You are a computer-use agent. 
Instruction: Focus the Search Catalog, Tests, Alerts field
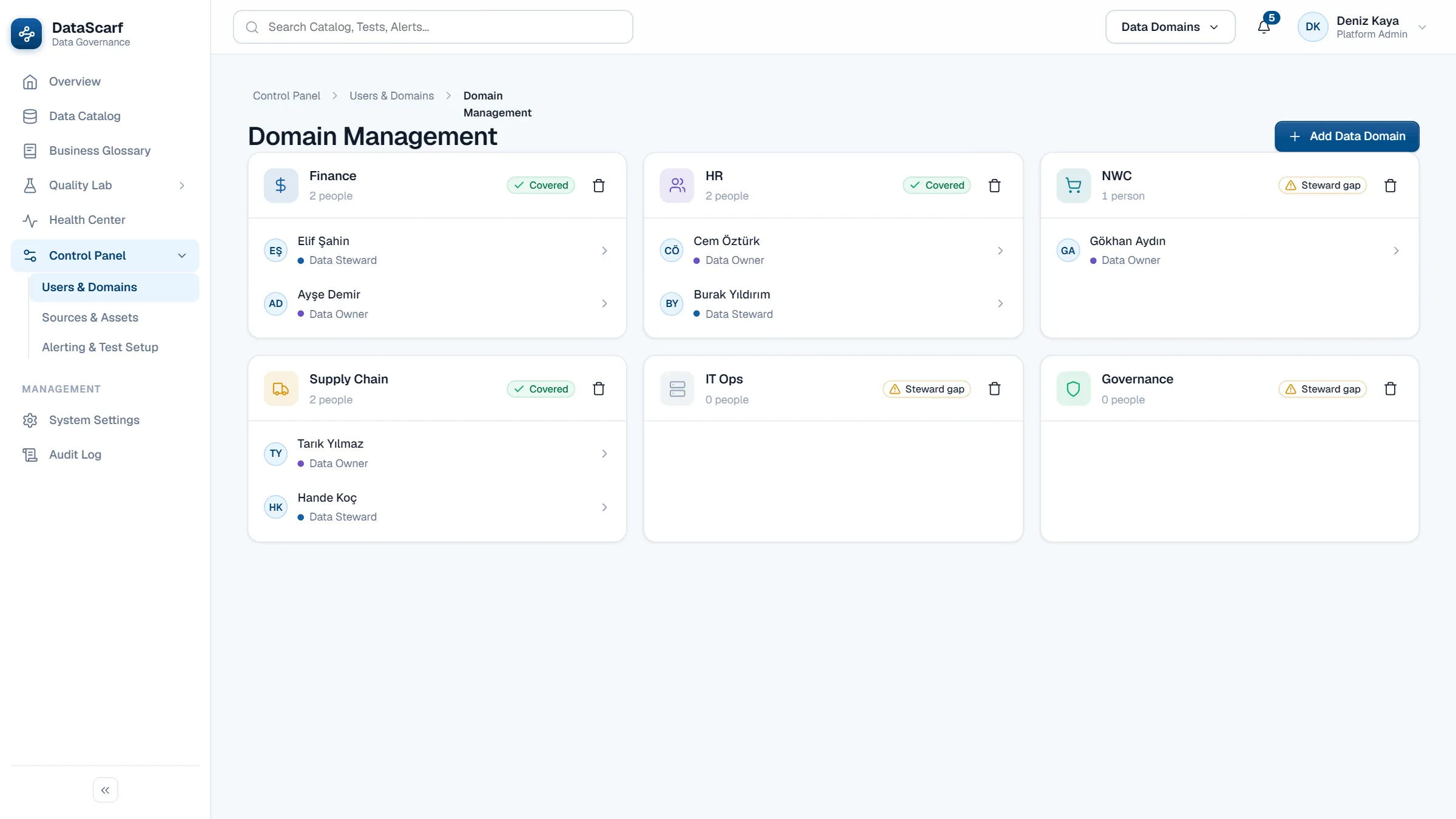point(433,27)
